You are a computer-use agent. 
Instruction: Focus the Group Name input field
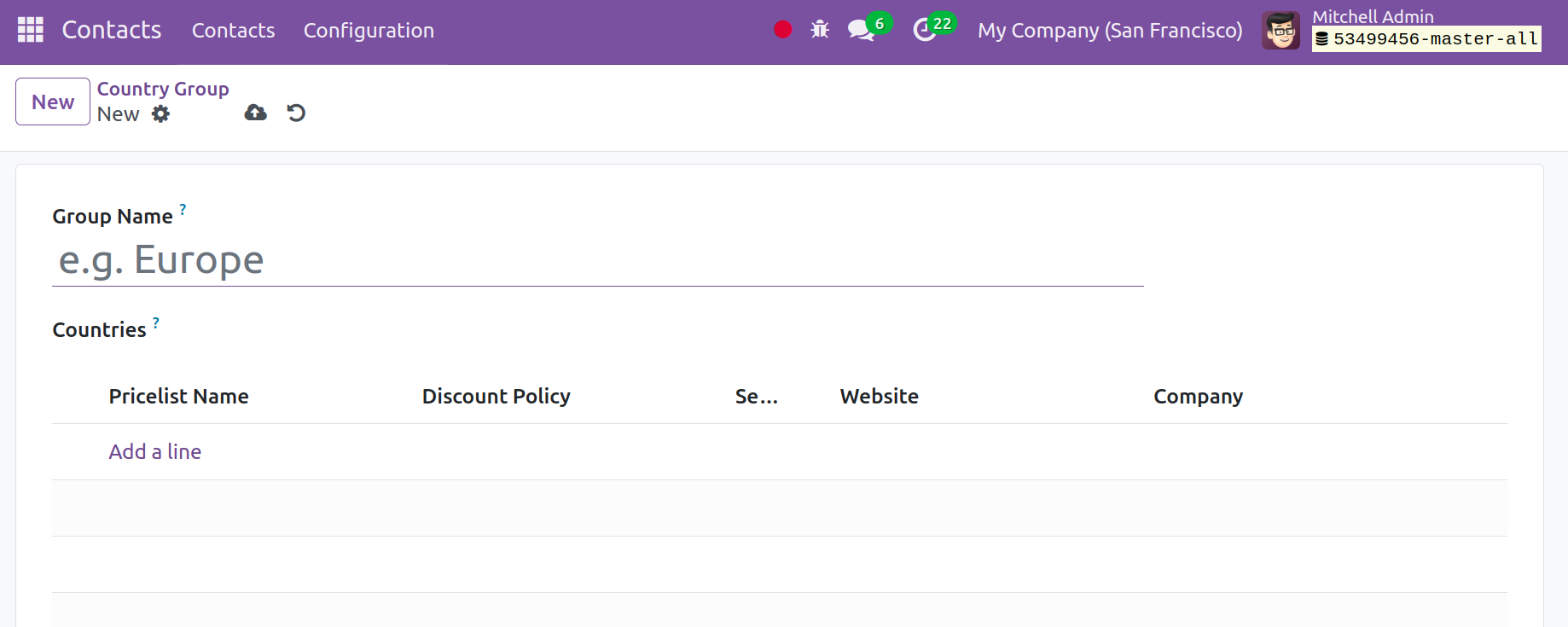pyautogui.click(x=597, y=260)
